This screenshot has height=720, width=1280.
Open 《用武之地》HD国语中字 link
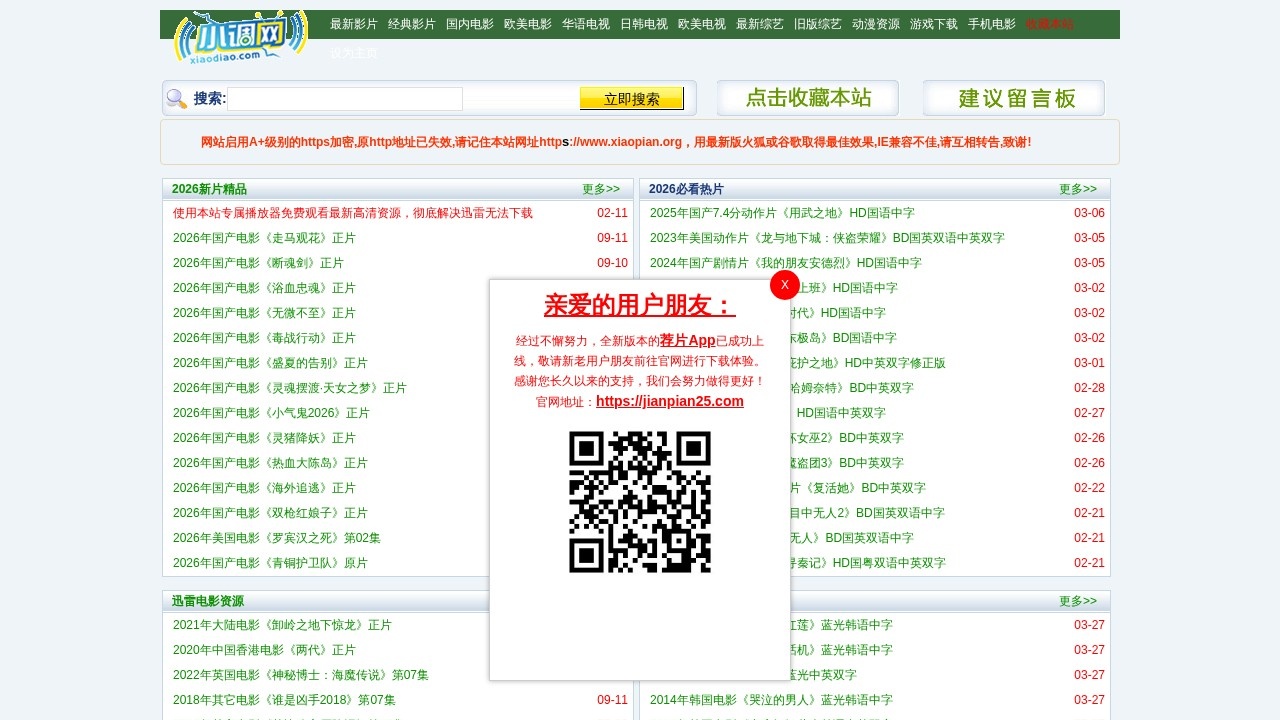[782, 213]
